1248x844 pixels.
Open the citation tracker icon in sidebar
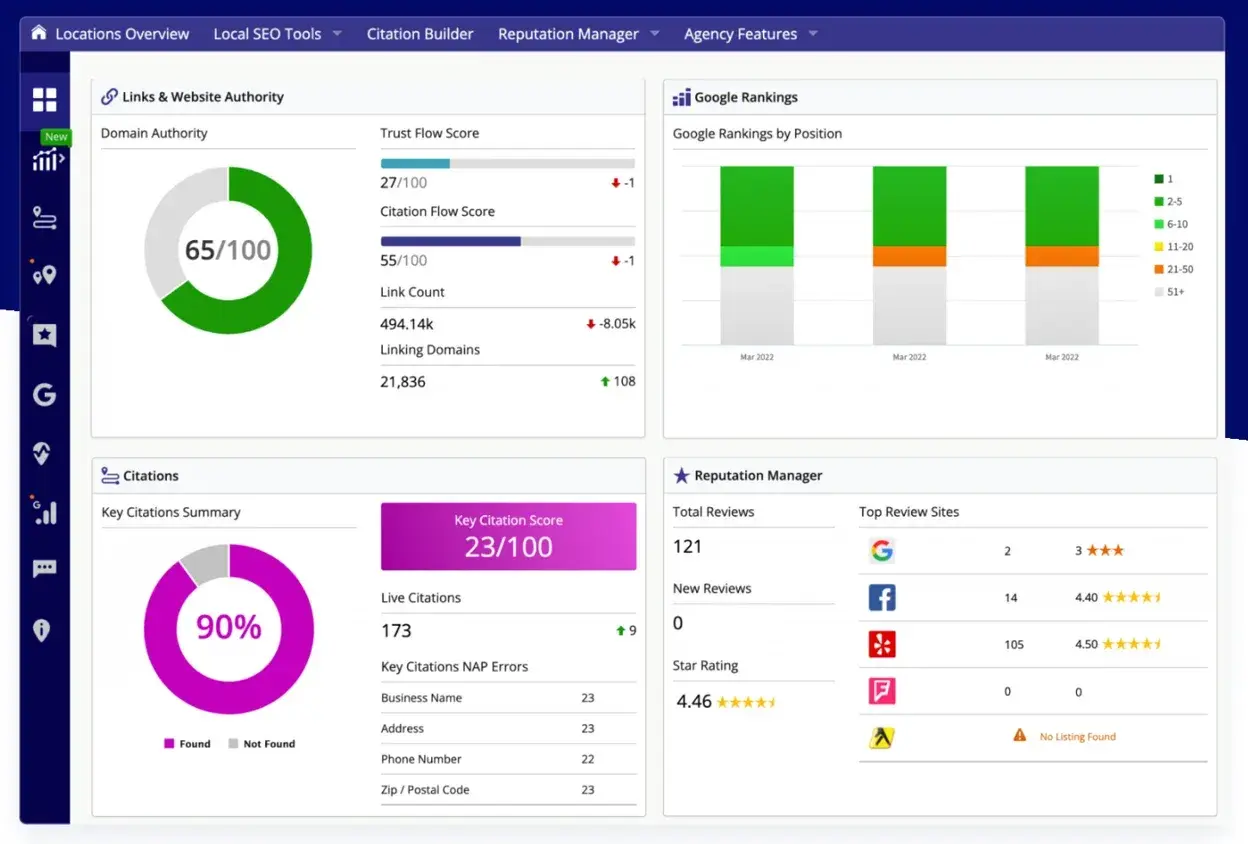click(44, 218)
